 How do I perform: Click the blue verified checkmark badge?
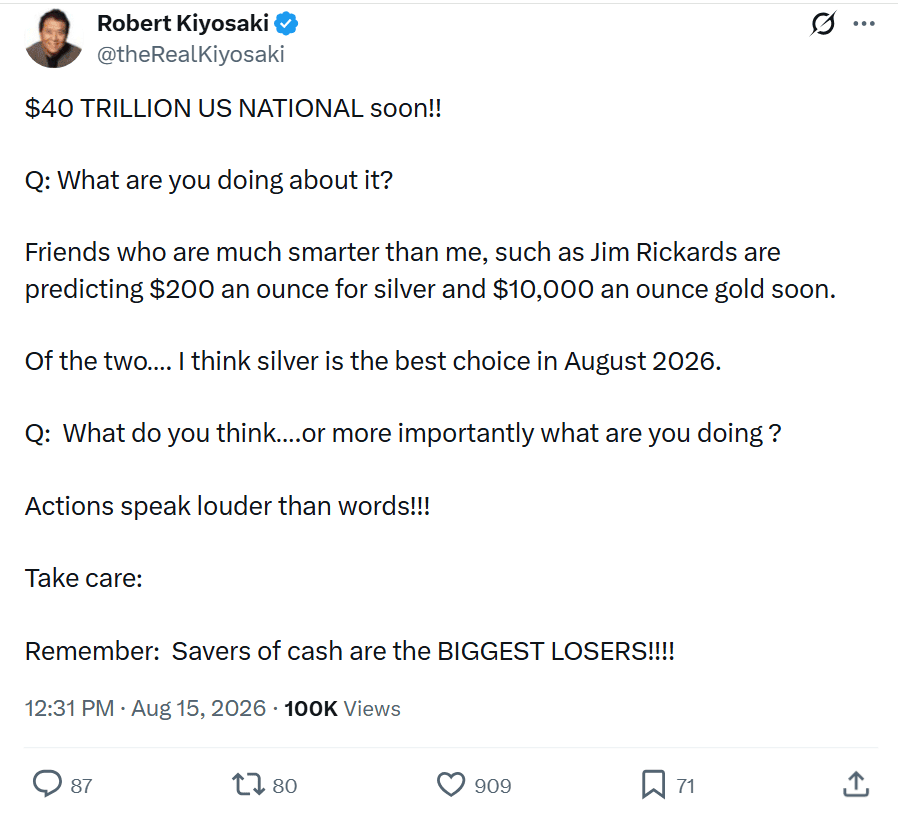point(286,23)
